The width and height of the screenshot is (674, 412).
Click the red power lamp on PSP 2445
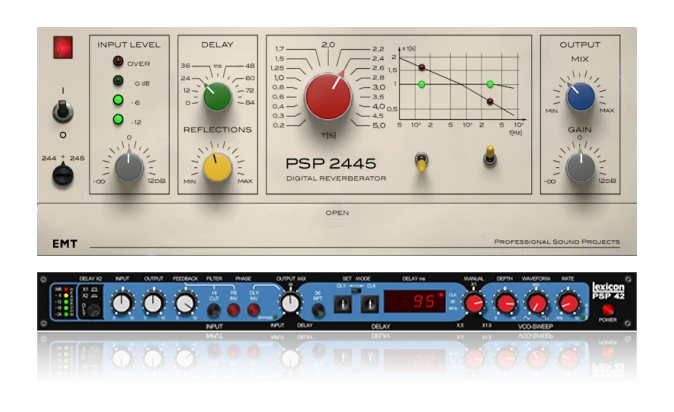click(x=63, y=46)
